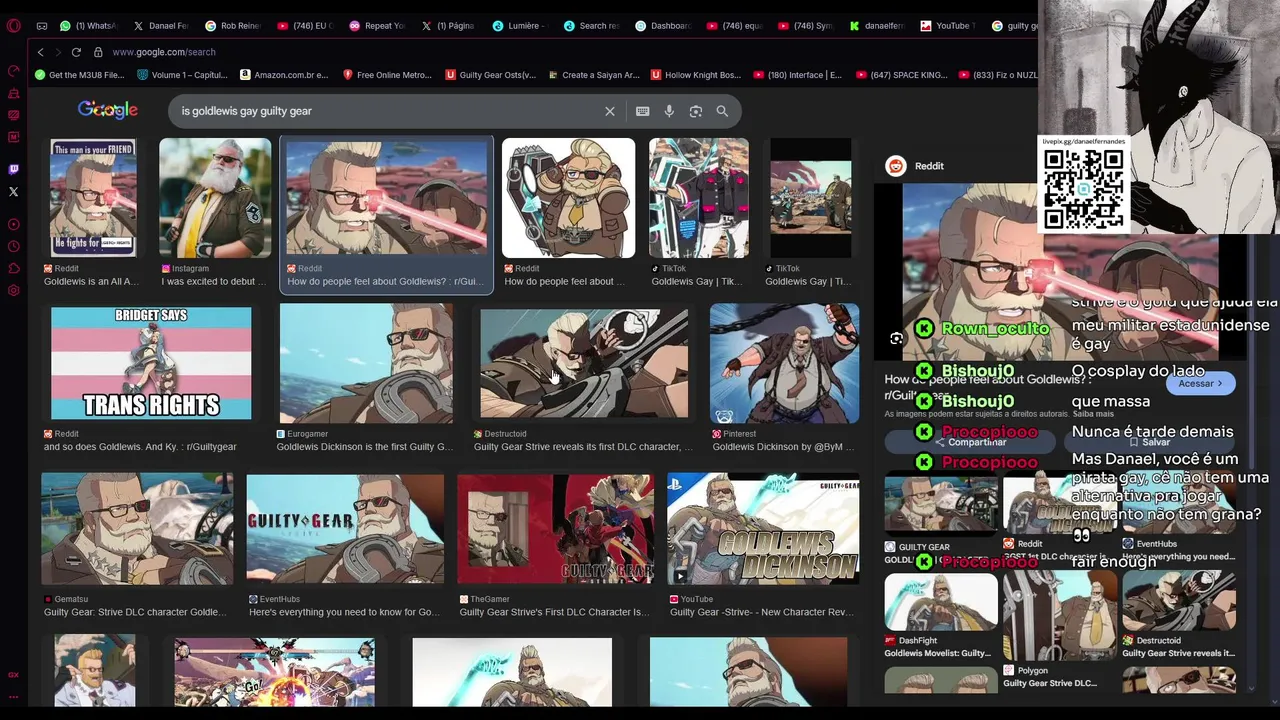Viewport: 1280px width, 720px height.
Task: Open the Destructoid Guilty Gear Strive image
Action: (x=584, y=363)
